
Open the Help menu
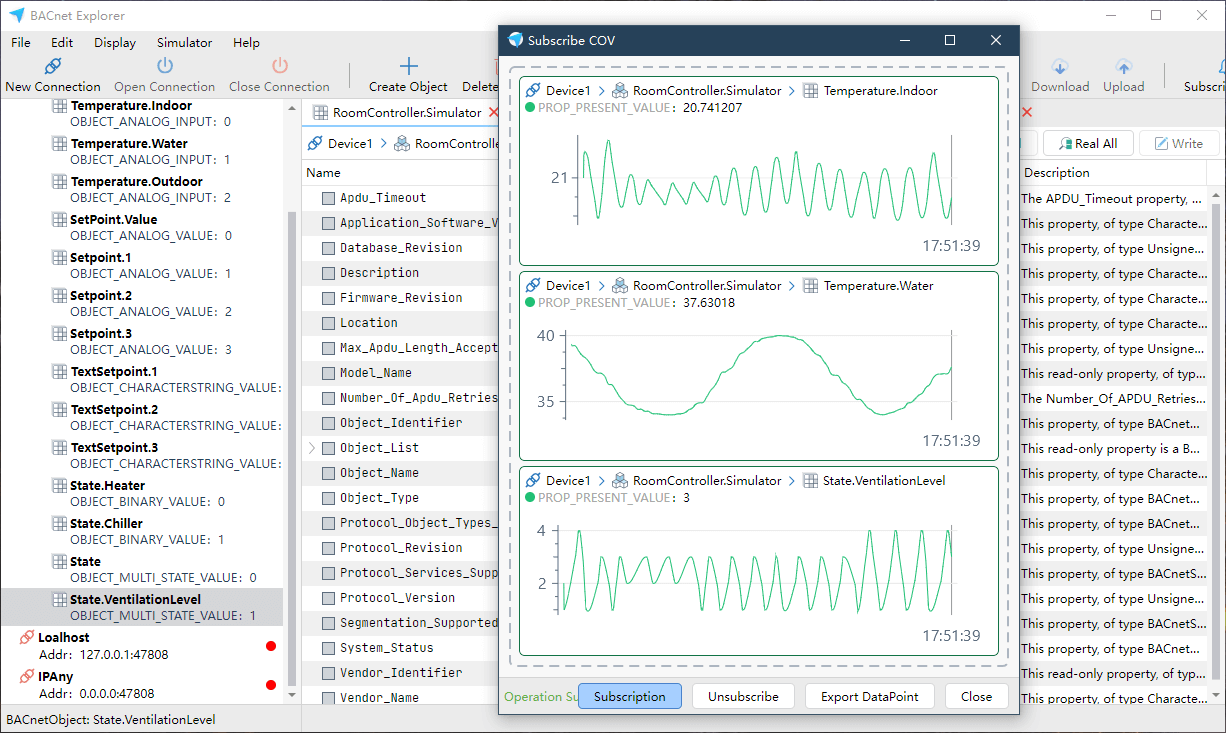[246, 43]
